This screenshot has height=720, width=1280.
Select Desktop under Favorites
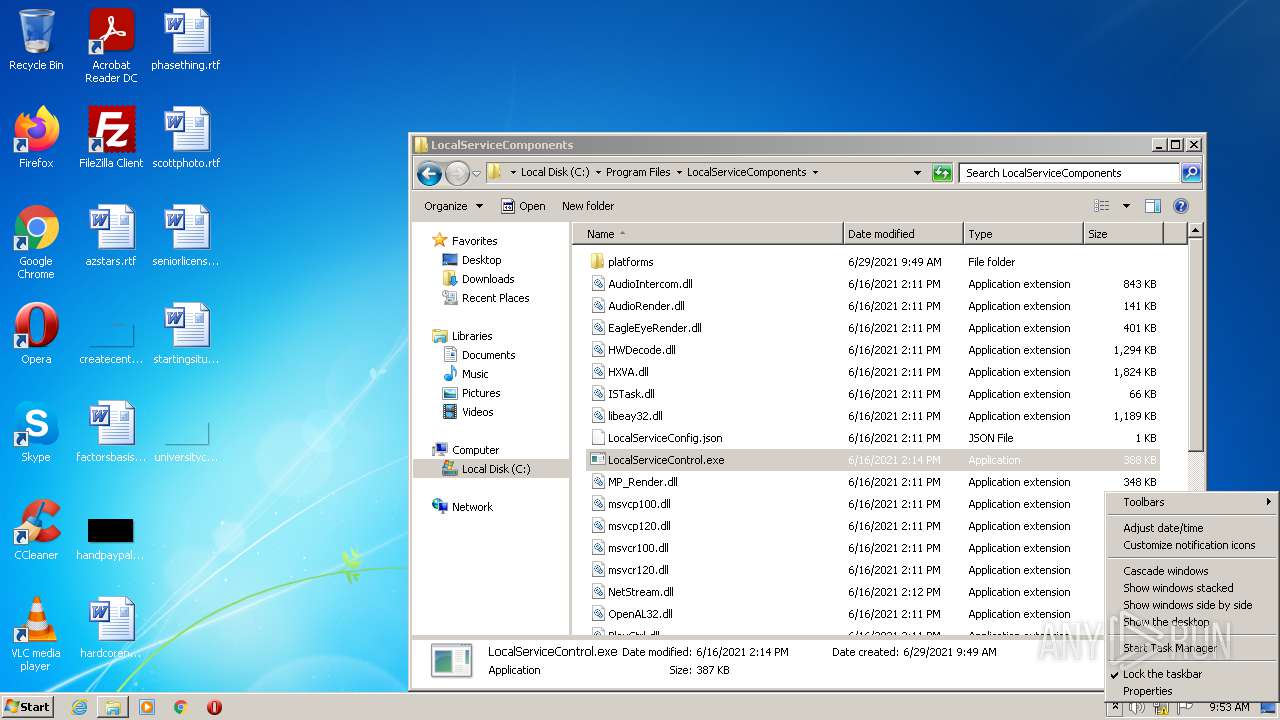[x=481, y=260]
